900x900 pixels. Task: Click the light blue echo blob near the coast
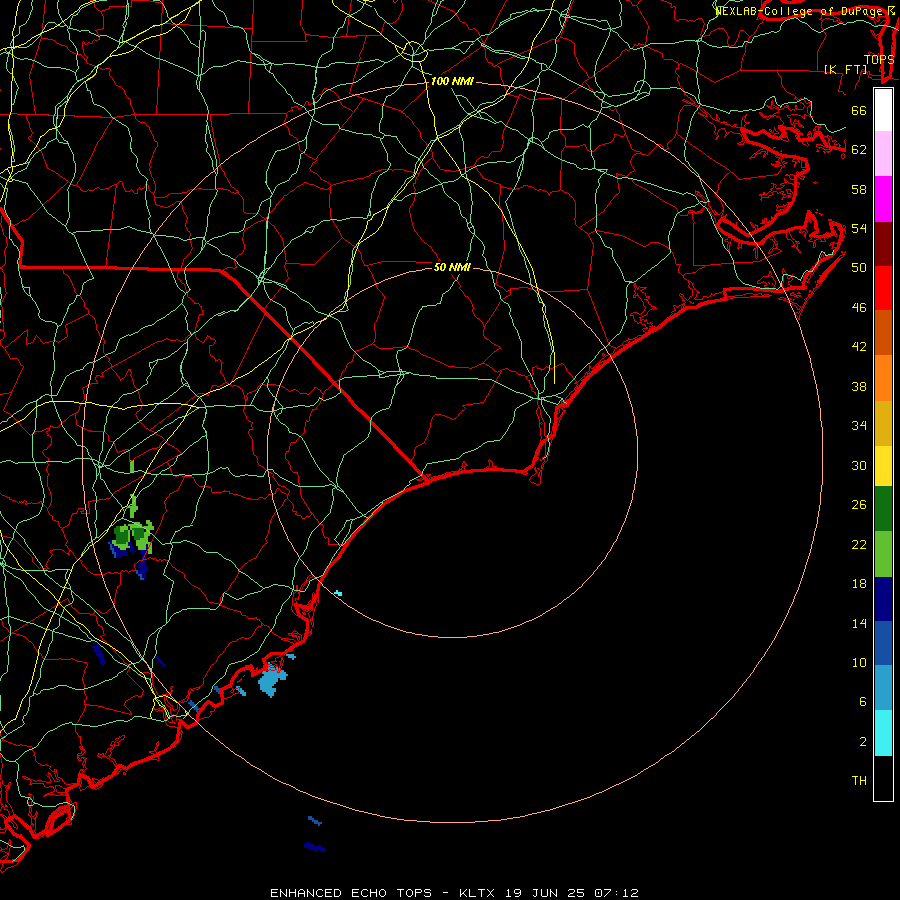click(271, 681)
